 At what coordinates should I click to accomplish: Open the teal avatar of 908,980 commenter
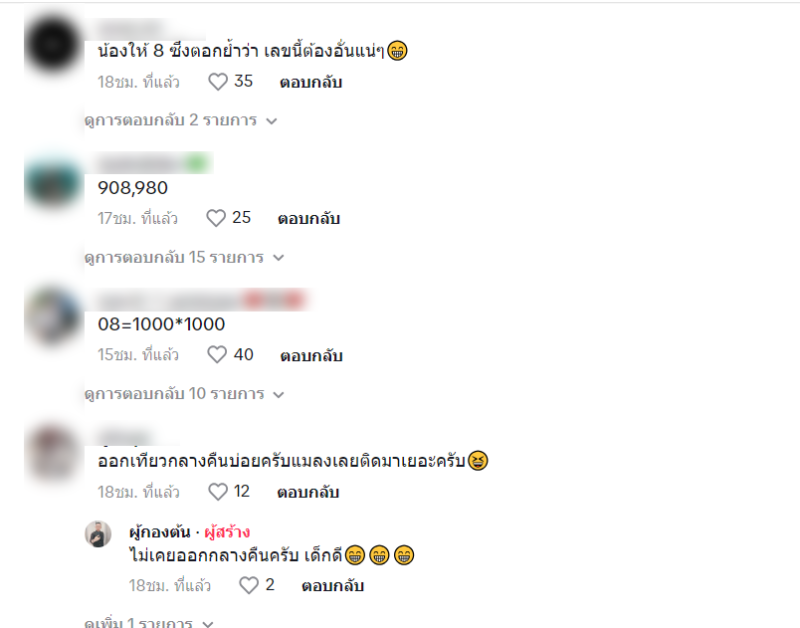pyautogui.click(x=53, y=181)
